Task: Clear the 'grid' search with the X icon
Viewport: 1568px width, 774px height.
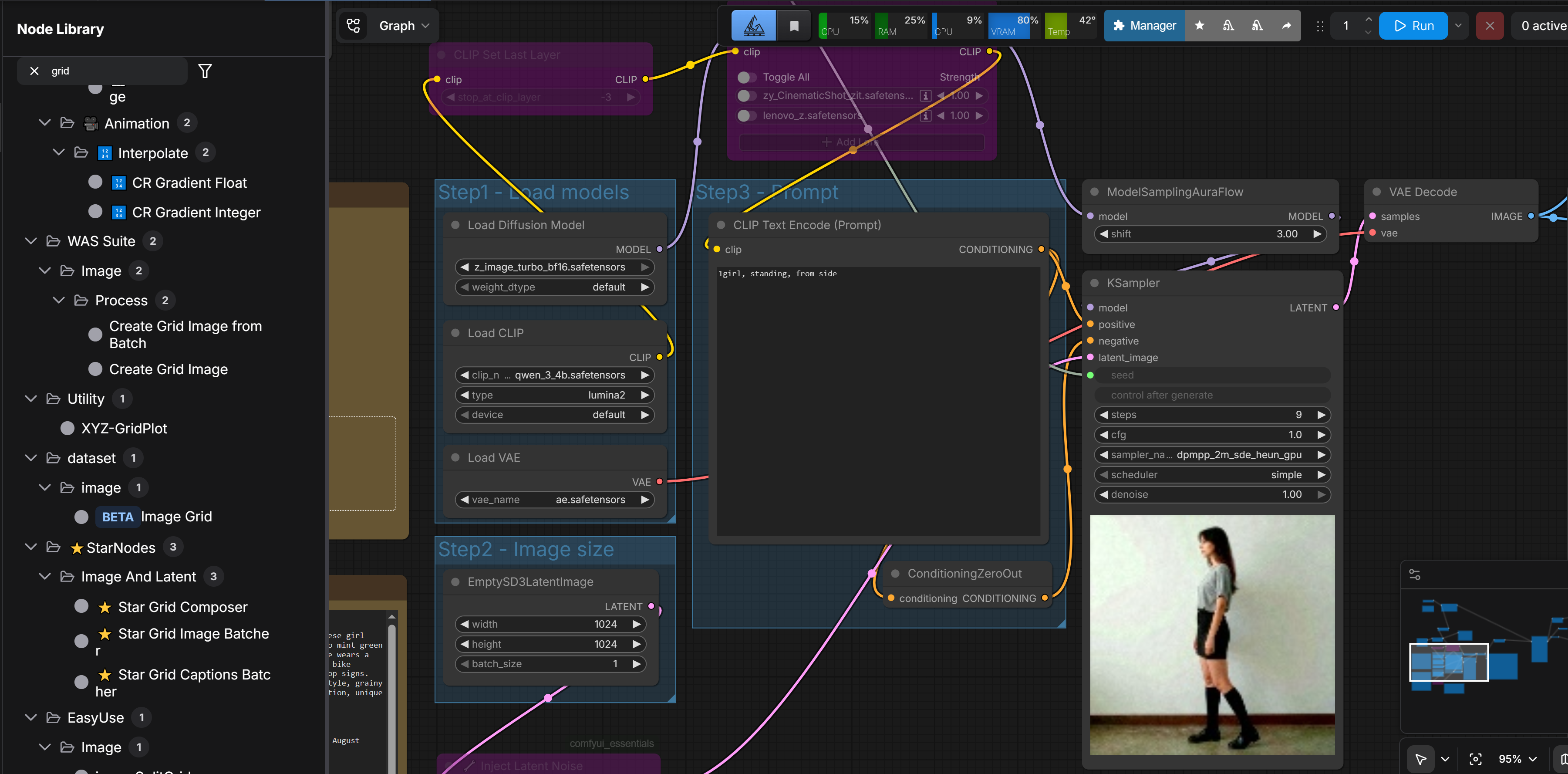Action: [x=34, y=71]
